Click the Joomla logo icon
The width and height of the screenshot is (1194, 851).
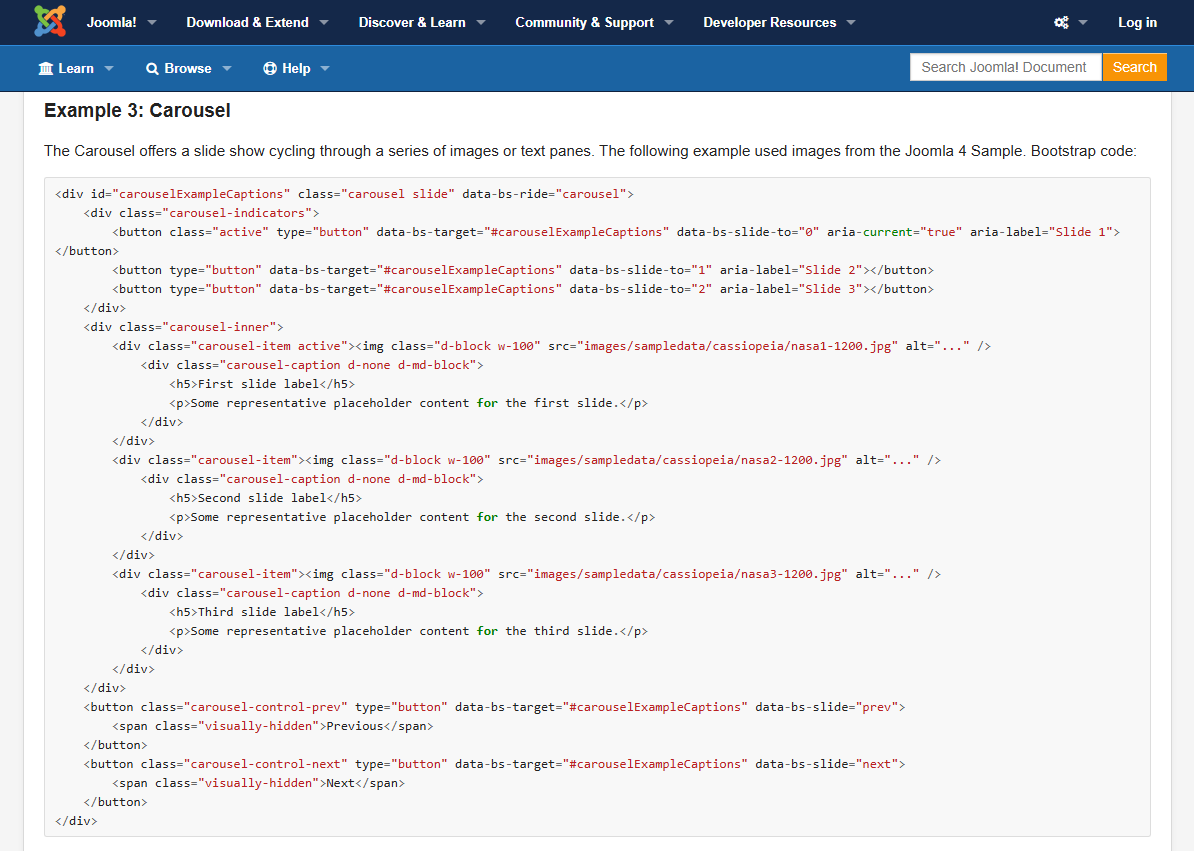tap(50, 21)
